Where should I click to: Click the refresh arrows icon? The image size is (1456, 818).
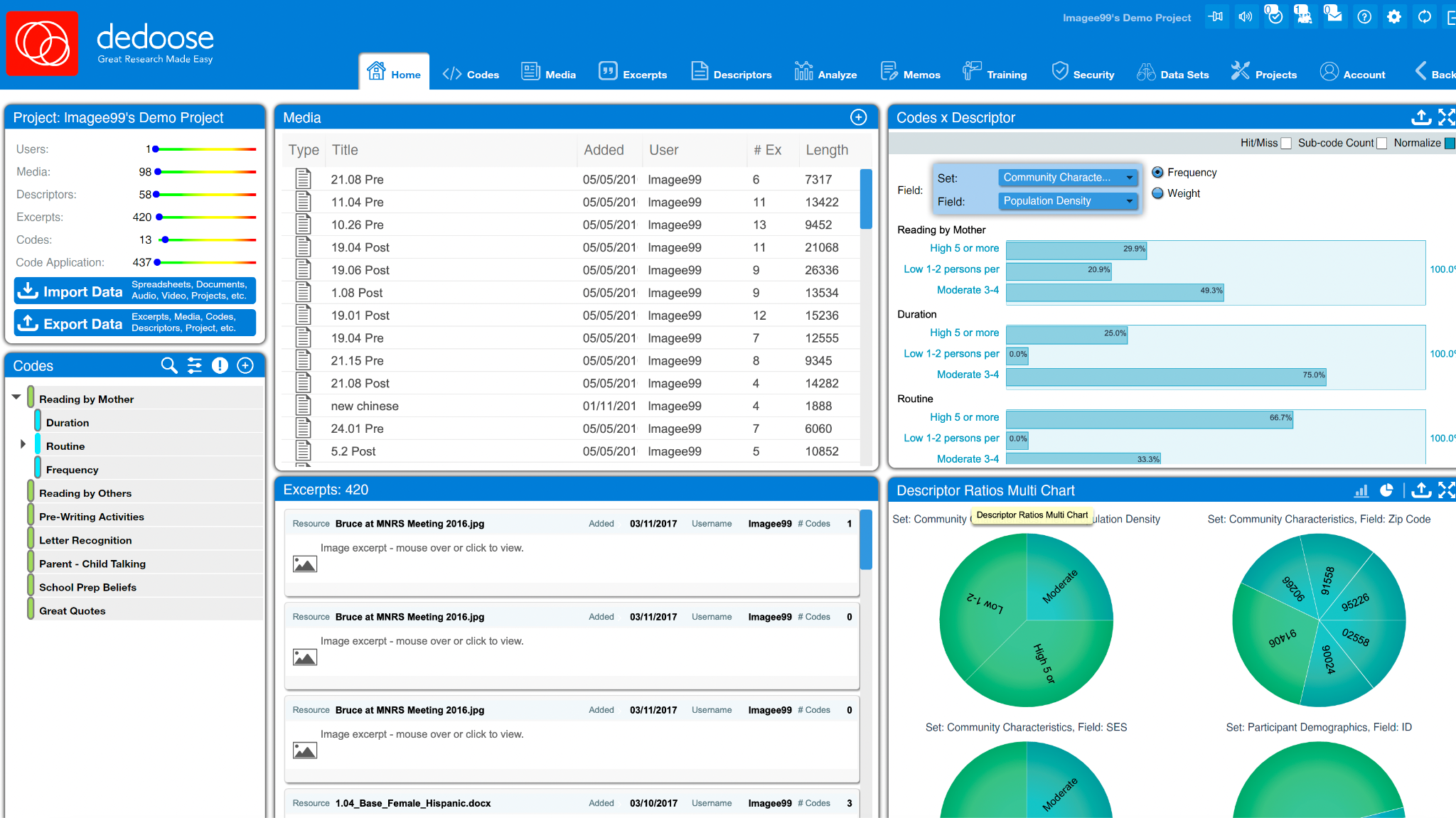1424,17
